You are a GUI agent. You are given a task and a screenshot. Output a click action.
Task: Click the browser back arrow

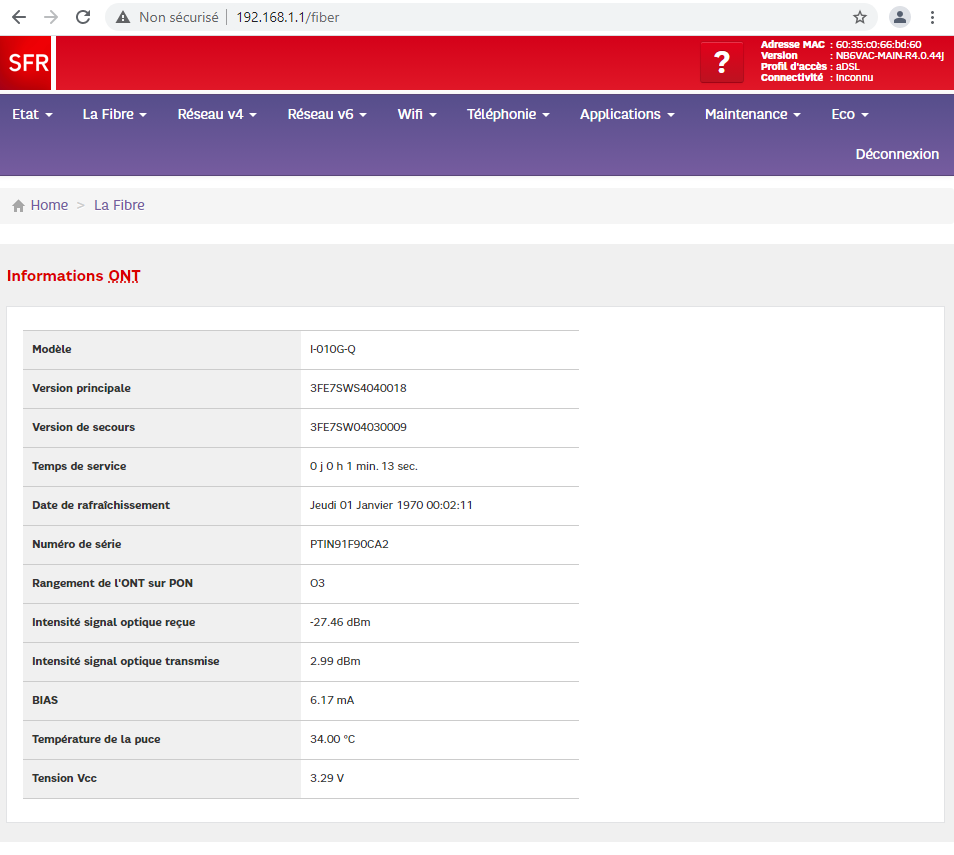pyautogui.click(x=19, y=17)
